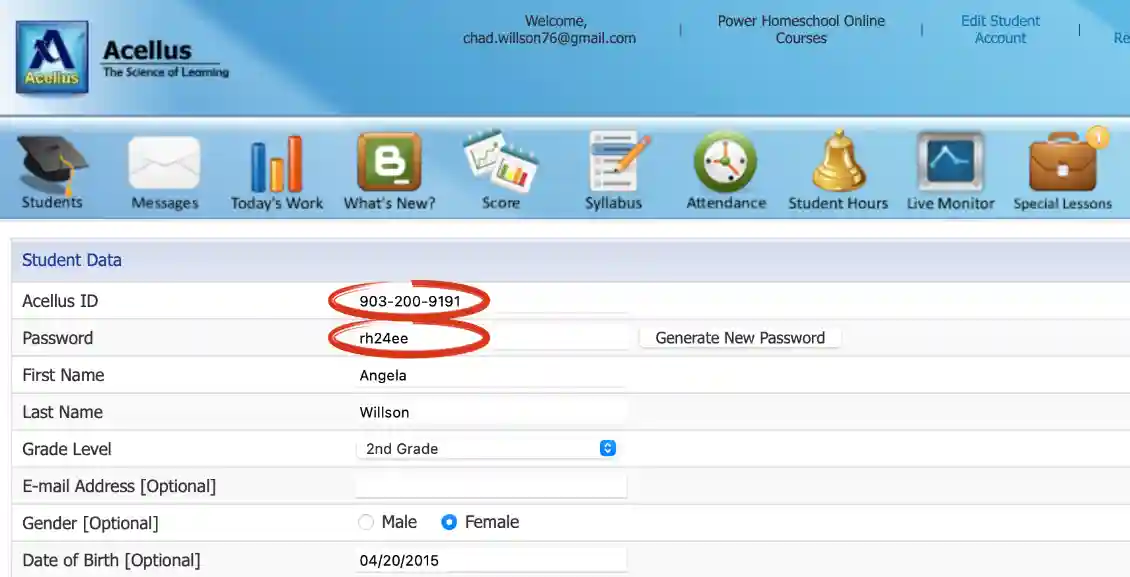Click the Attendance navigation label
1130x577 pixels.
tap(726, 203)
